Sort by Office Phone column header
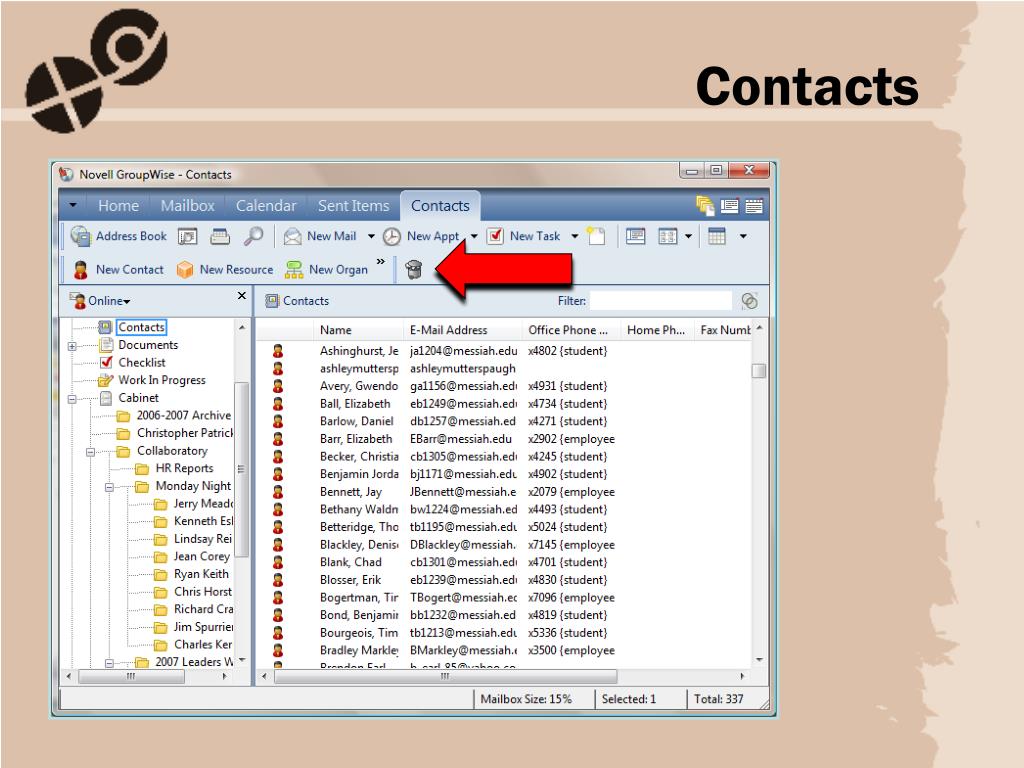The height and width of the screenshot is (768, 1024). [568, 330]
